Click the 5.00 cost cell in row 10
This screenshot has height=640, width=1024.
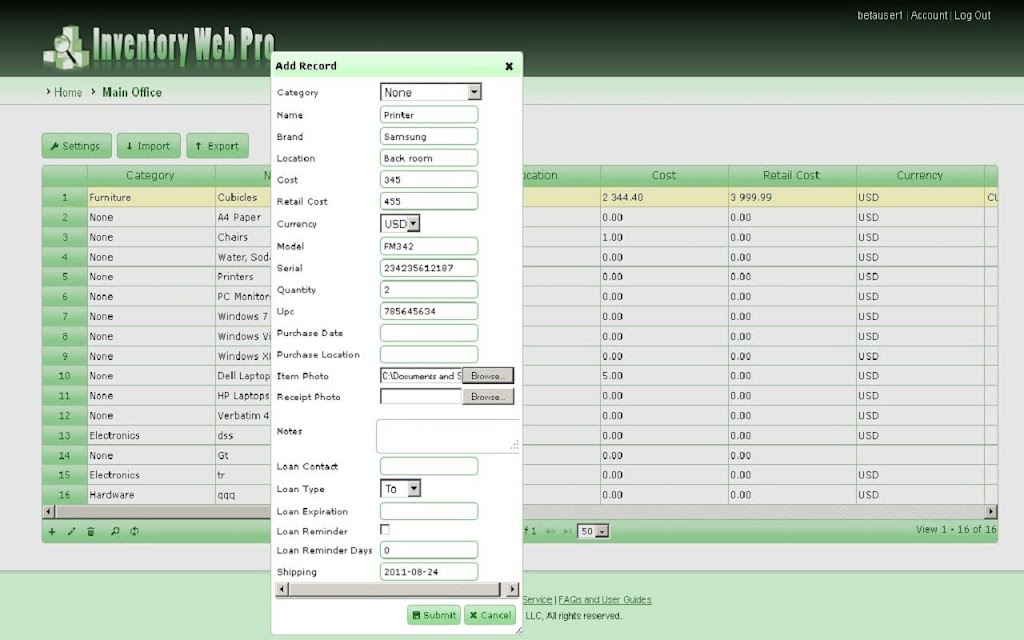664,376
